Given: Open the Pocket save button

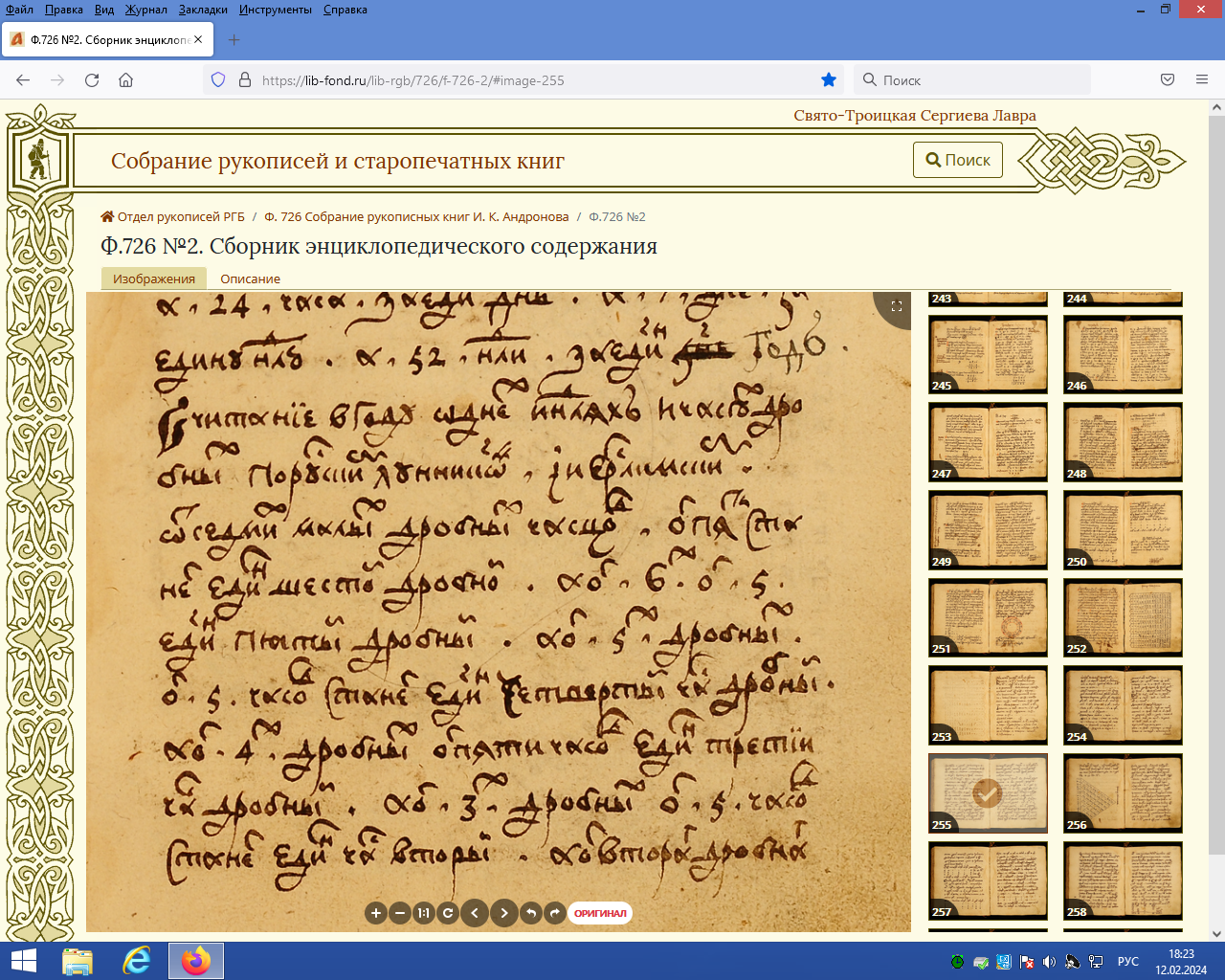Looking at the screenshot, I should pyautogui.click(x=1168, y=80).
